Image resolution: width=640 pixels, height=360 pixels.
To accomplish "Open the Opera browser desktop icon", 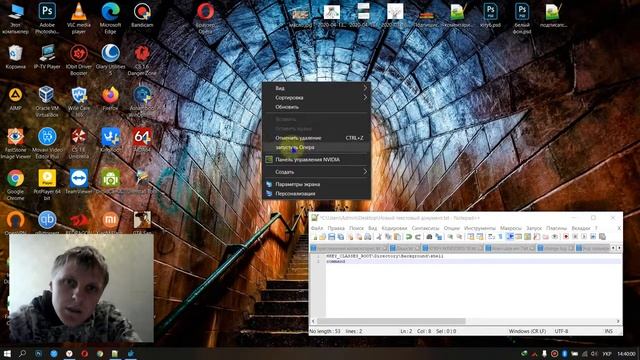I will (205, 18).
